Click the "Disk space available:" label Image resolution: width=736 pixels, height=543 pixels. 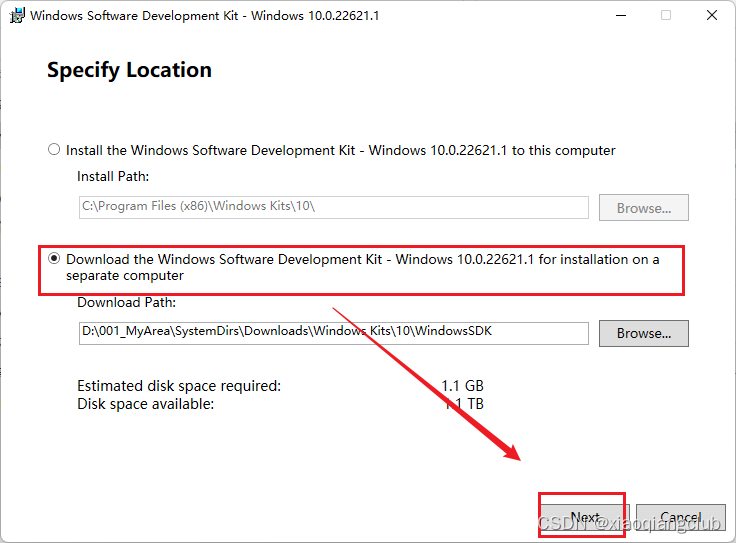(146, 404)
